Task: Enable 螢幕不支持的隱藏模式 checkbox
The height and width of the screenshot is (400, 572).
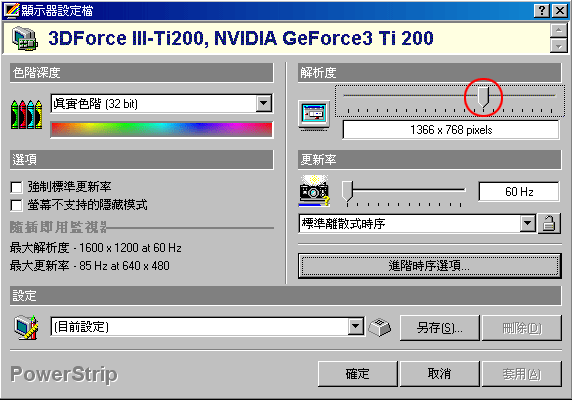Action: 16,205
